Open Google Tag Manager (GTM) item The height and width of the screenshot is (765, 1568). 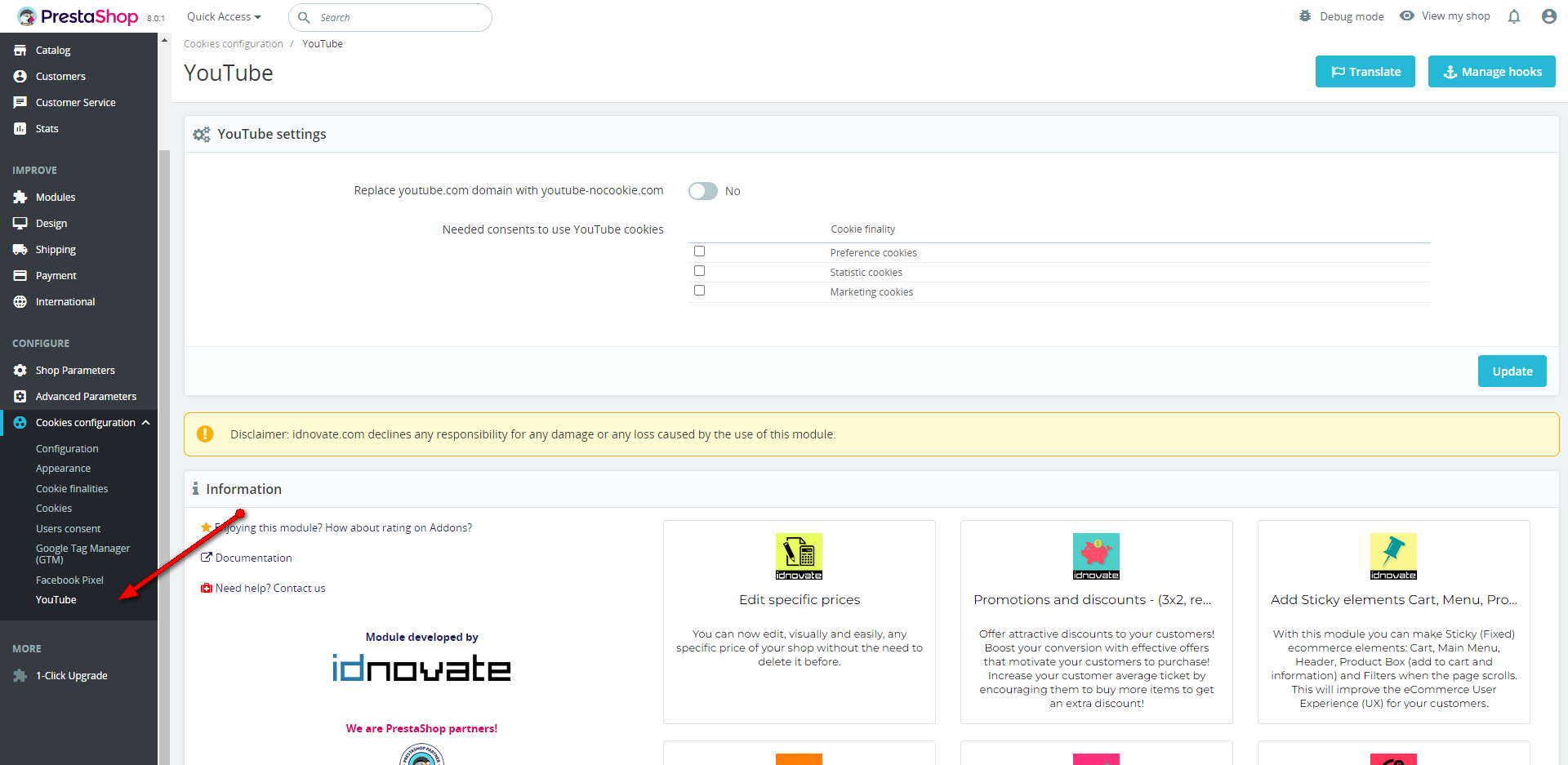82,554
